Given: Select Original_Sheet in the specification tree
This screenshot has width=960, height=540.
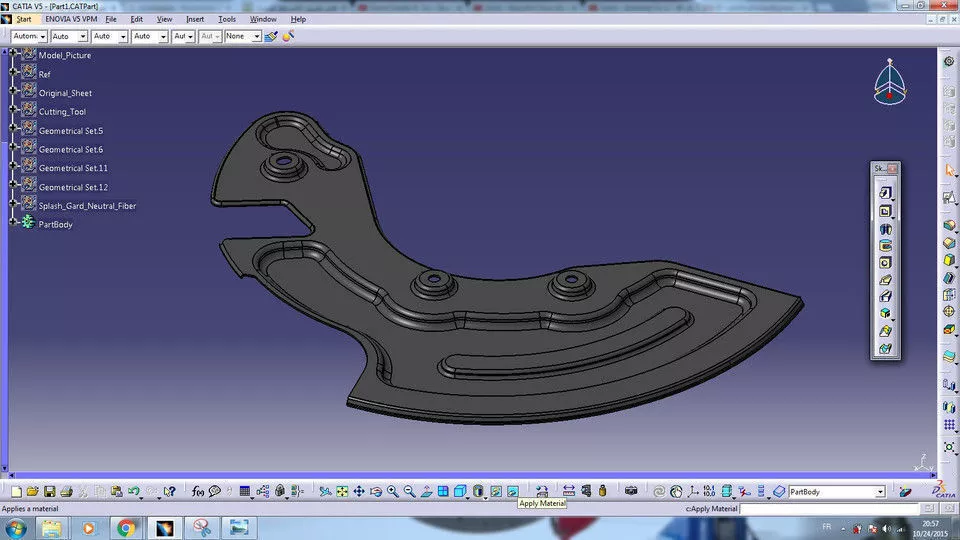Looking at the screenshot, I should tap(65, 94).
